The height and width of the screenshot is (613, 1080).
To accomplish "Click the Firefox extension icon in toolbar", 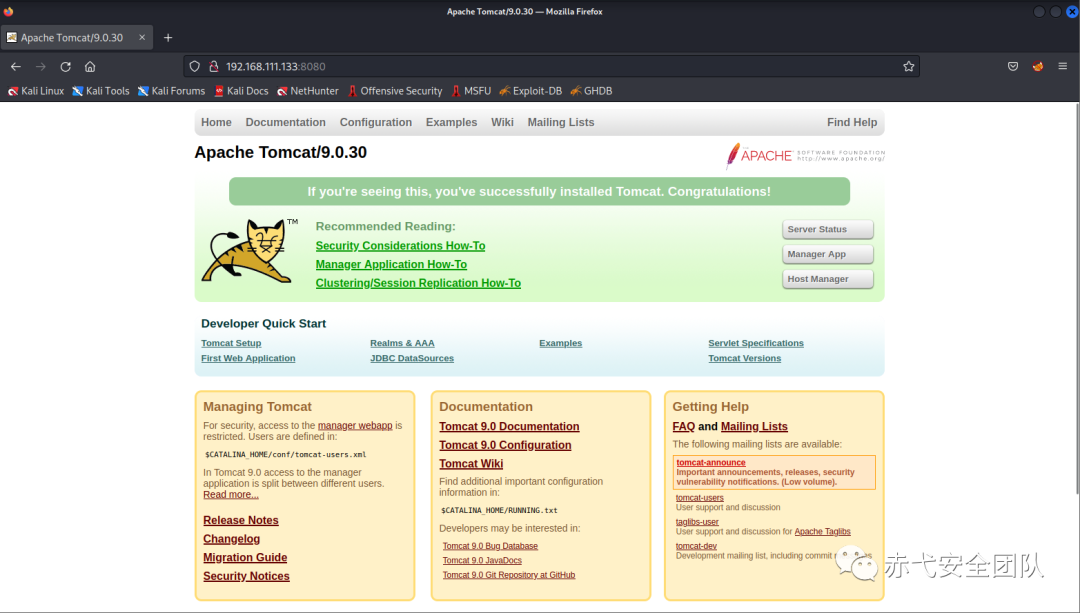I will (x=1037, y=66).
